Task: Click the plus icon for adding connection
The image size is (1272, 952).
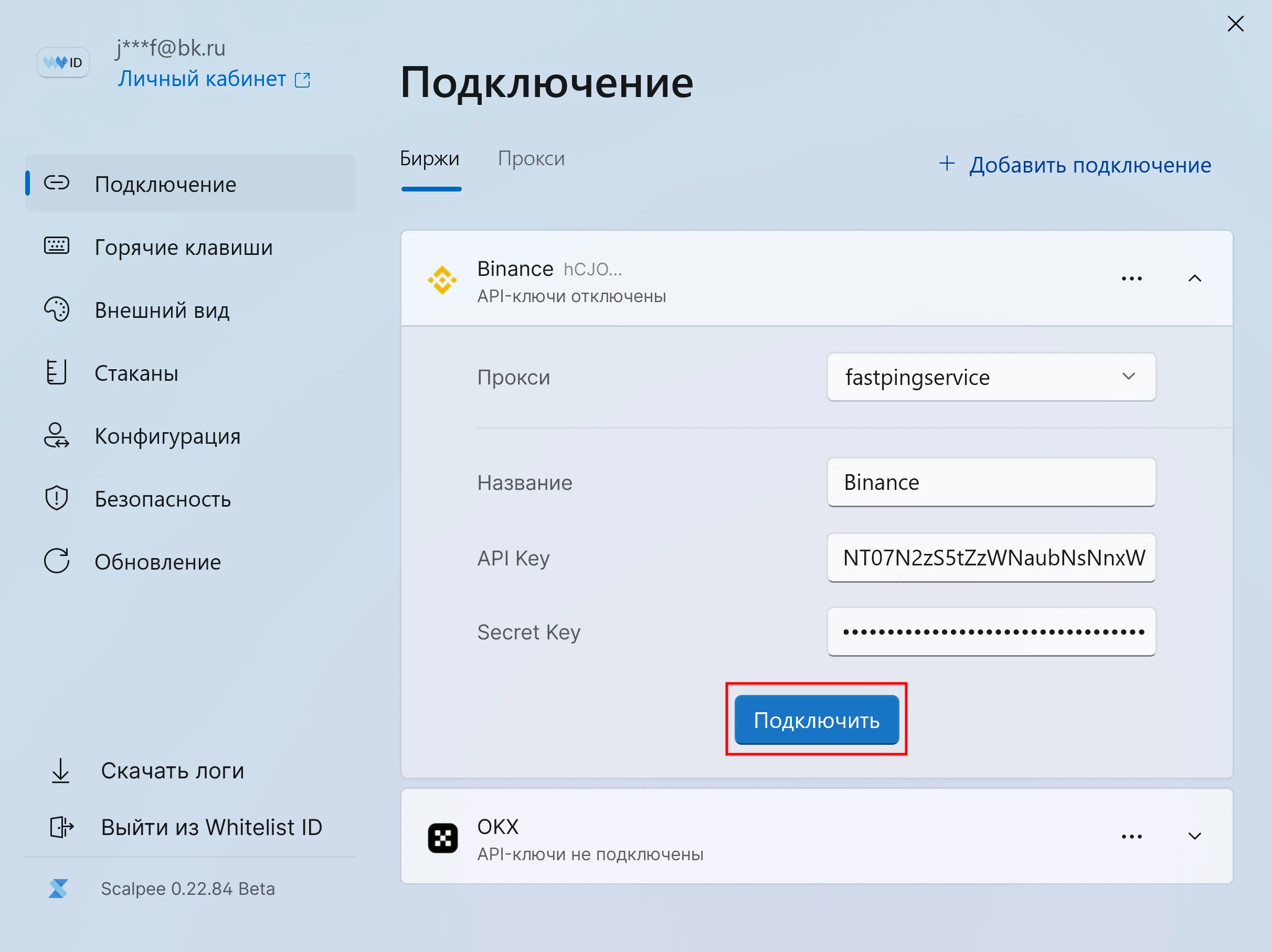Action: click(x=947, y=164)
